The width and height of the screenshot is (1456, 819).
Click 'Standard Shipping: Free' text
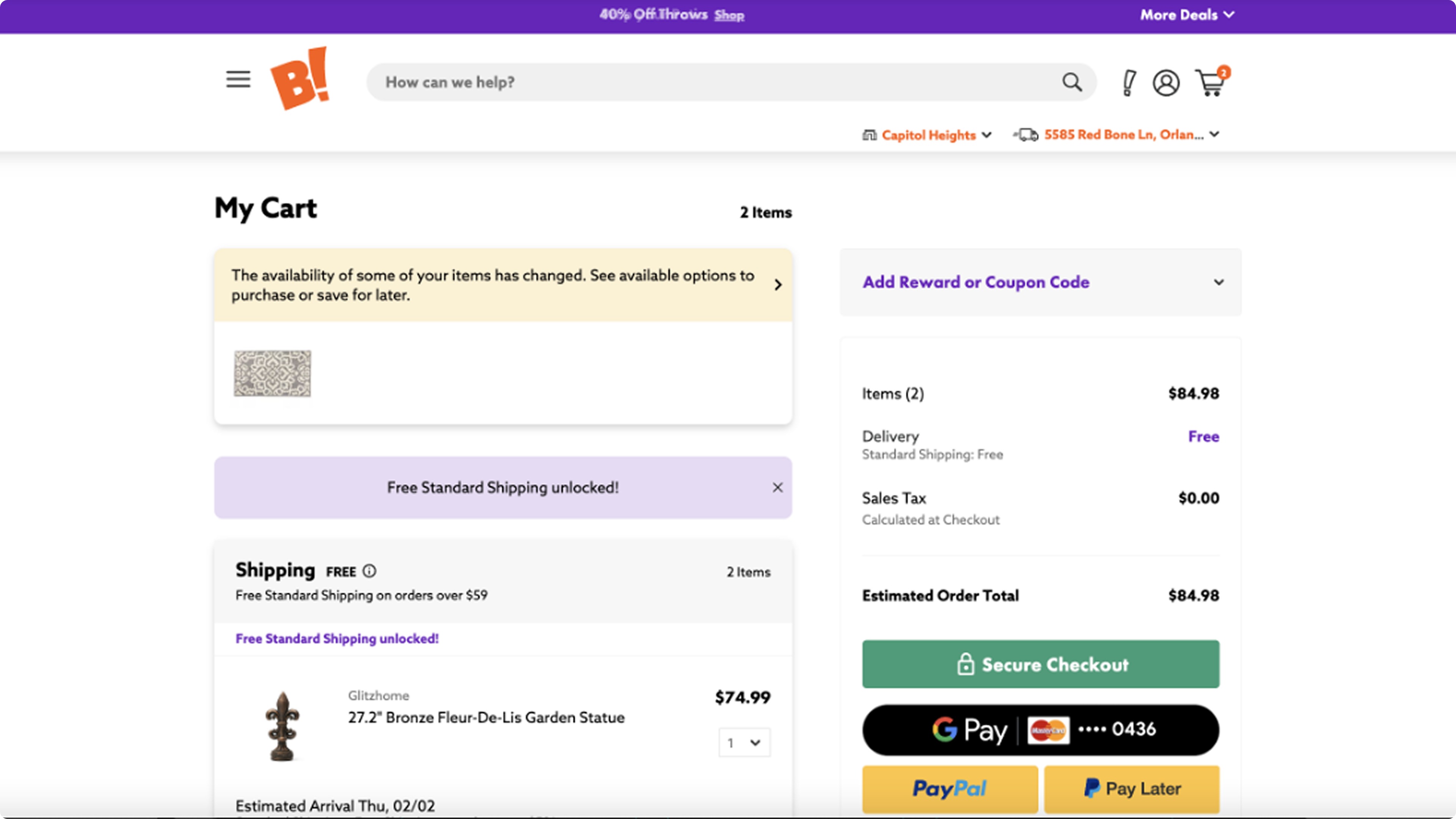tap(932, 455)
